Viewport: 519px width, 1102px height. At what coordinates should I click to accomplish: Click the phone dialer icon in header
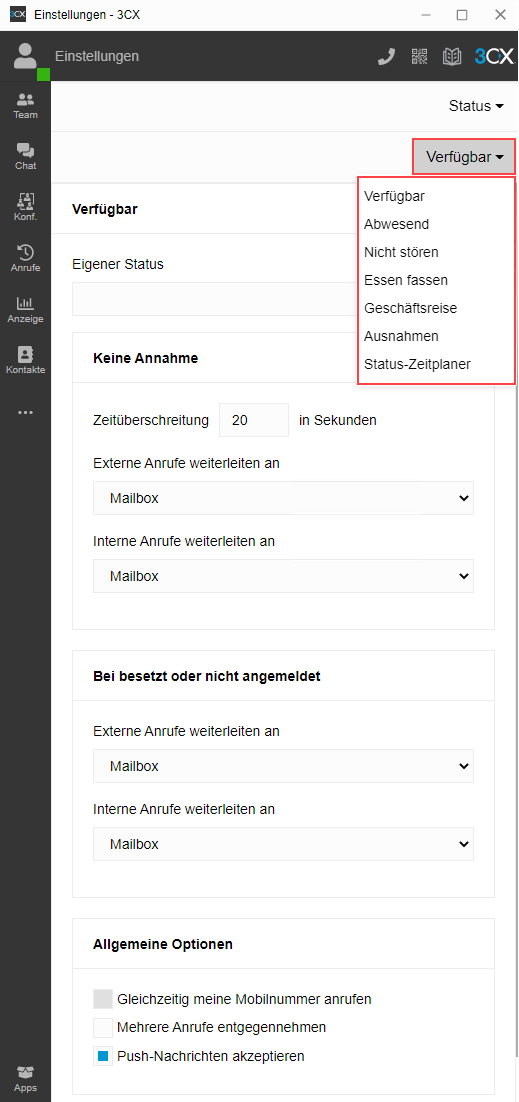pos(386,57)
